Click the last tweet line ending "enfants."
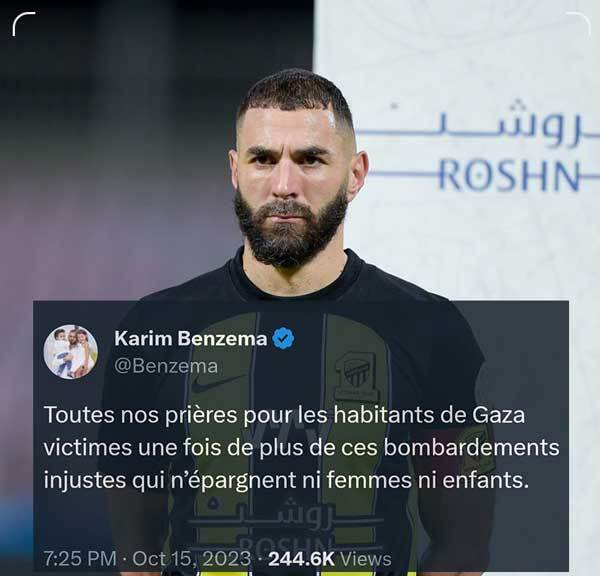 click(x=286, y=480)
